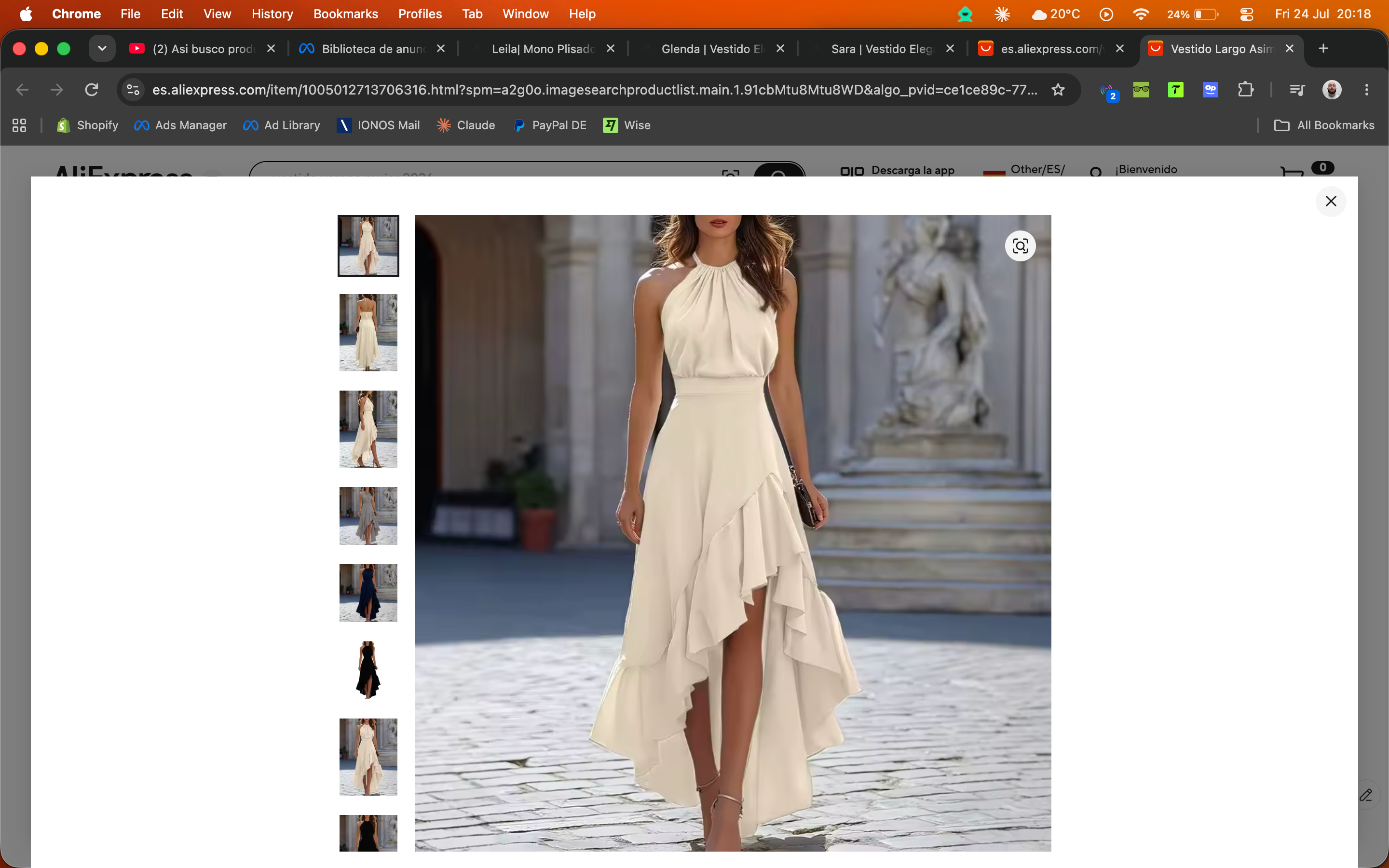Open the Other/ES/ language selector

coord(1024,170)
